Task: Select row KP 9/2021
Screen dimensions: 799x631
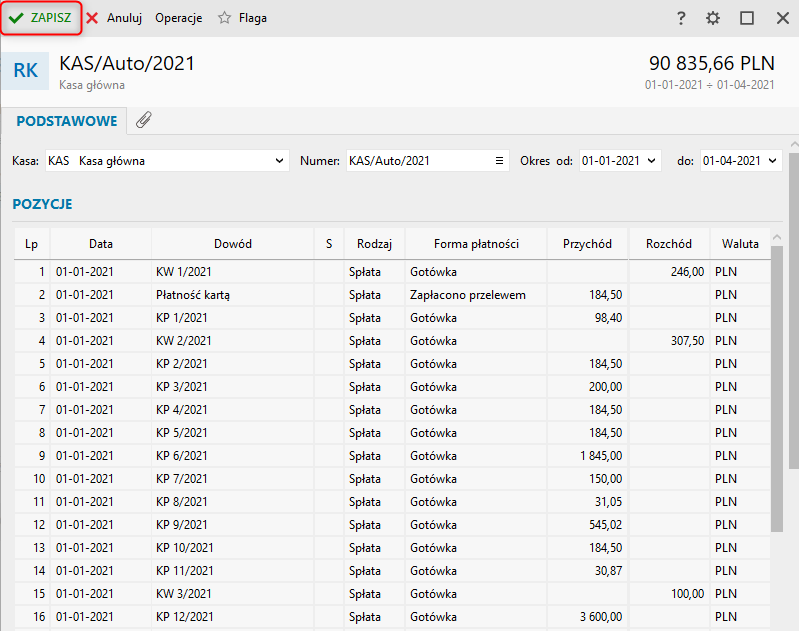Action: click(392, 524)
